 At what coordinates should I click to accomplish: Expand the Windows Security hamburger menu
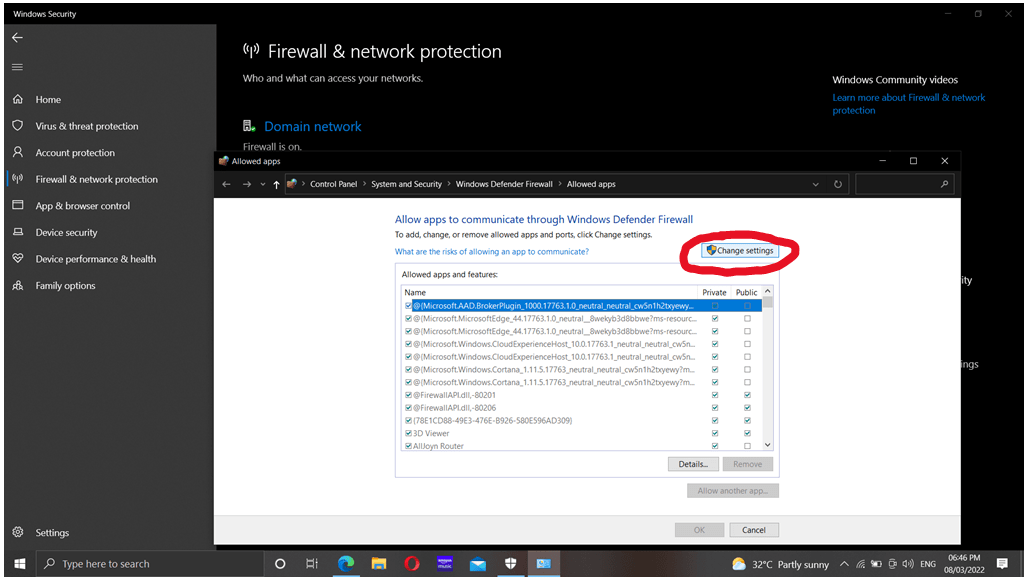[x=16, y=67]
